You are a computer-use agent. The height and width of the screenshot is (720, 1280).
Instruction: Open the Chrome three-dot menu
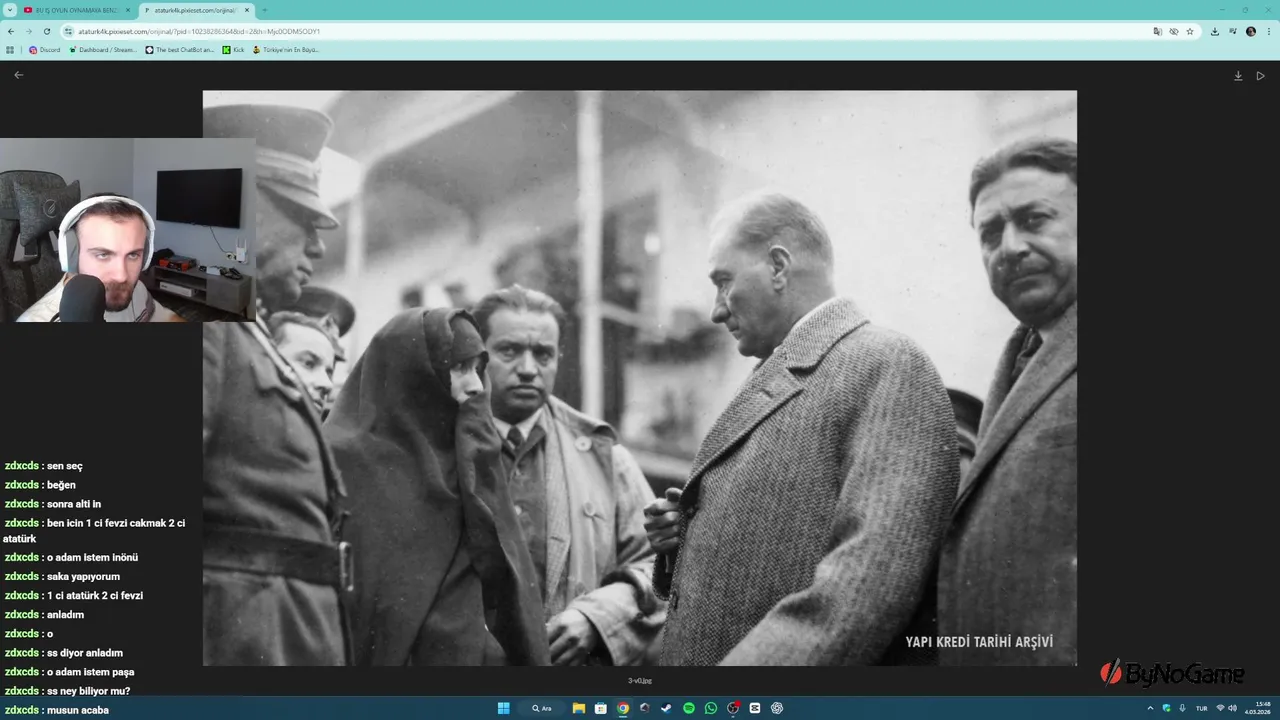[x=1268, y=31]
